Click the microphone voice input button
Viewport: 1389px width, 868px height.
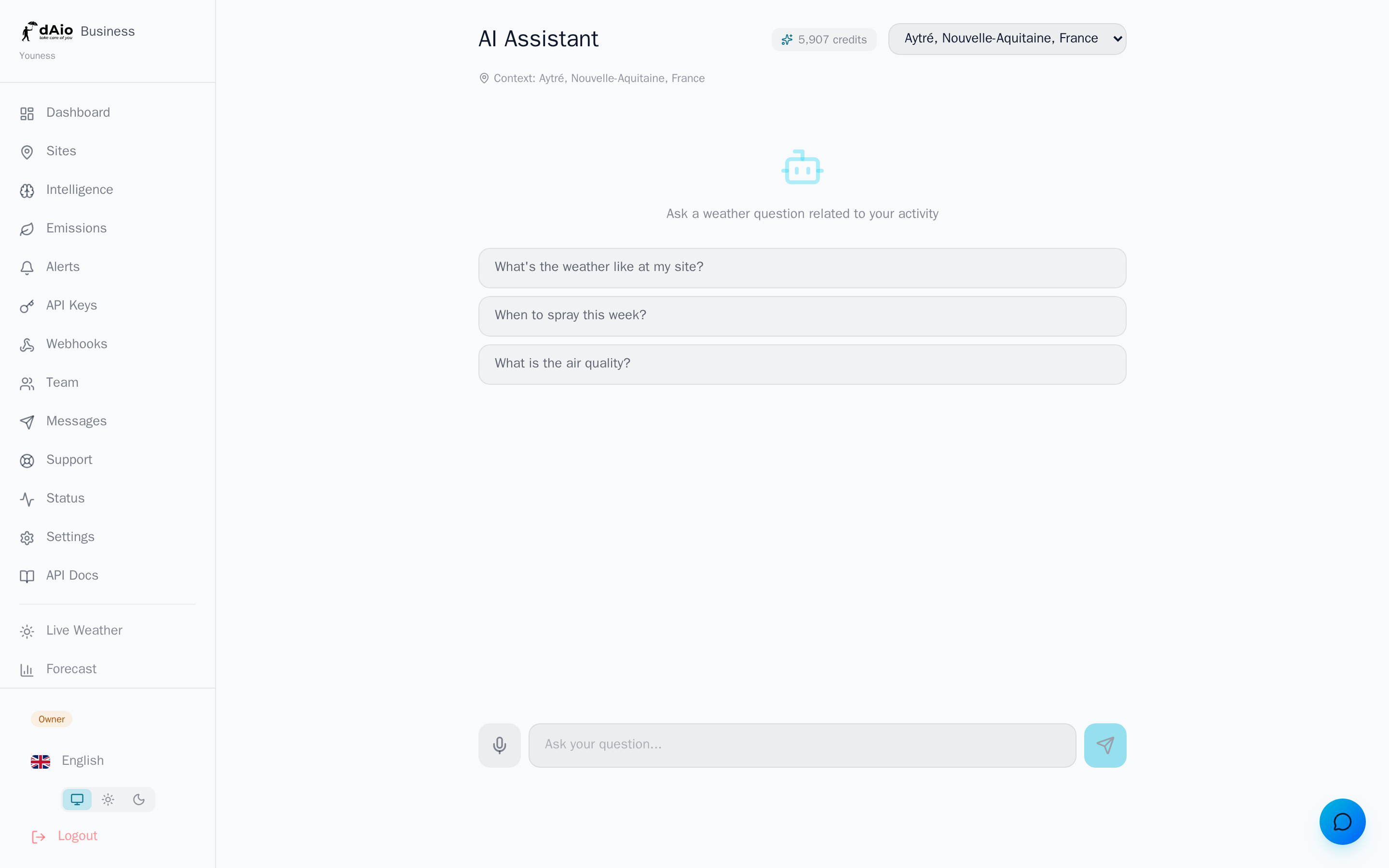pyautogui.click(x=499, y=745)
